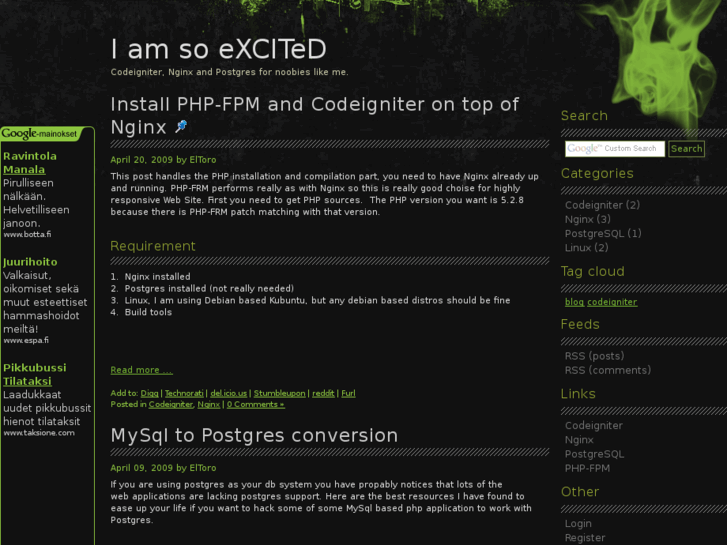Visit the Codeigniter entry under Links
This screenshot has width=727, height=545.
point(593,425)
